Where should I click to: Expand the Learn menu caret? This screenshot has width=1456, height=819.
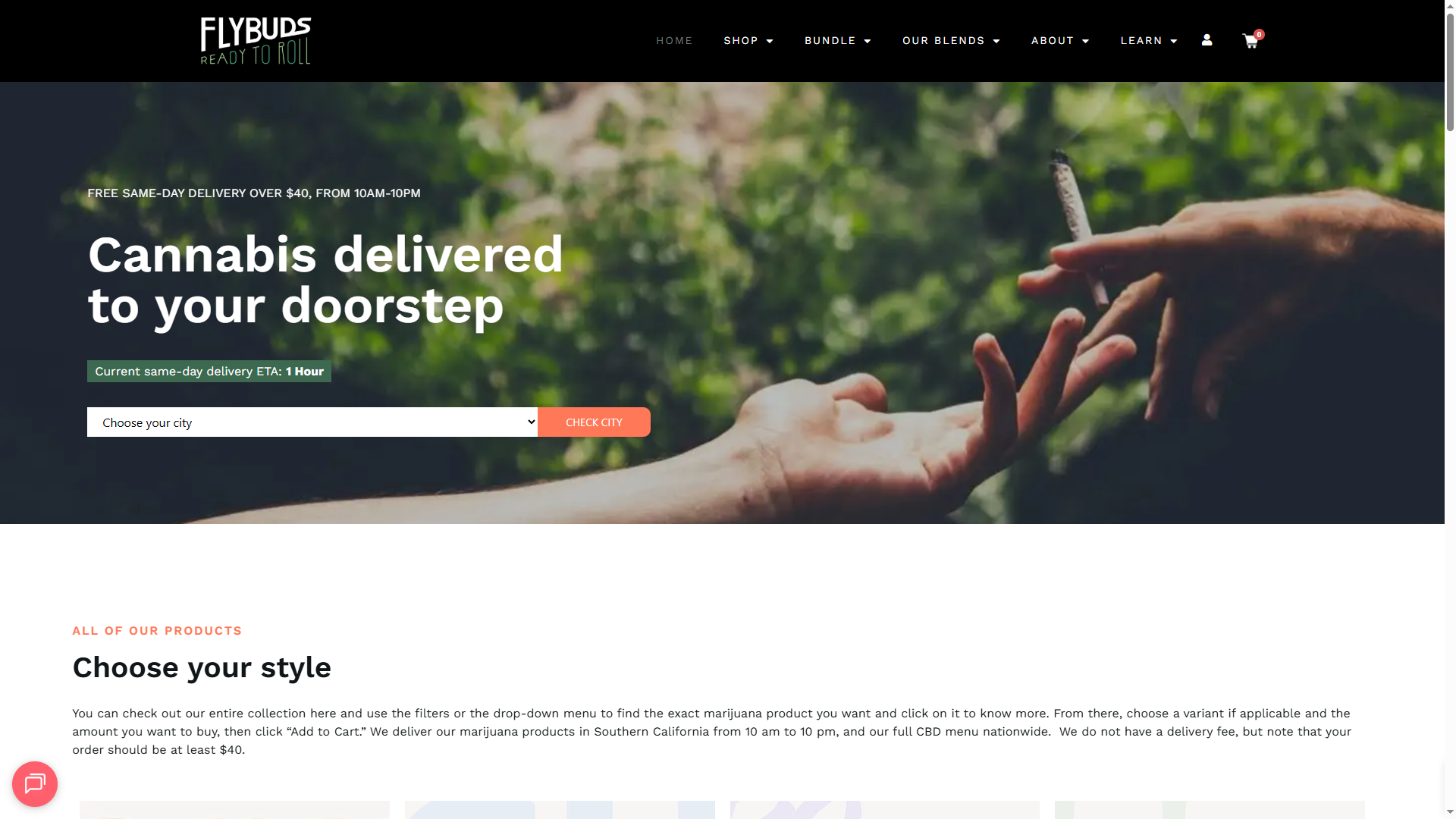click(1174, 41)
